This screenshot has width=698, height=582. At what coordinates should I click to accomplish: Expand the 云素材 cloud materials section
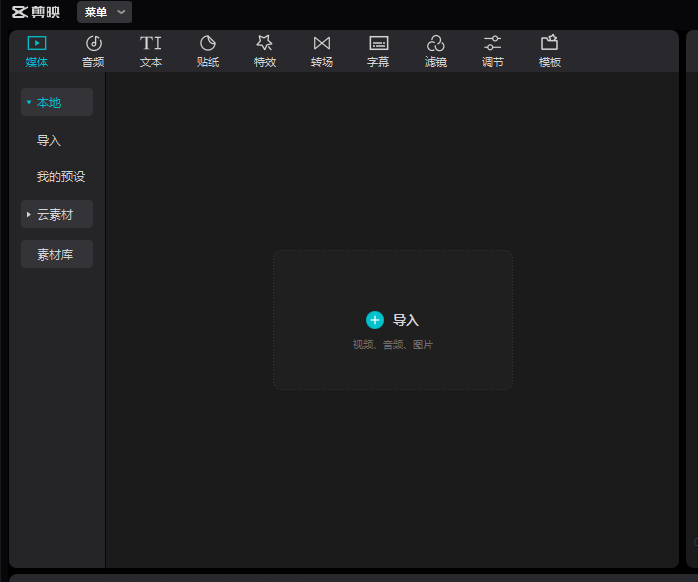coord(56,214)
